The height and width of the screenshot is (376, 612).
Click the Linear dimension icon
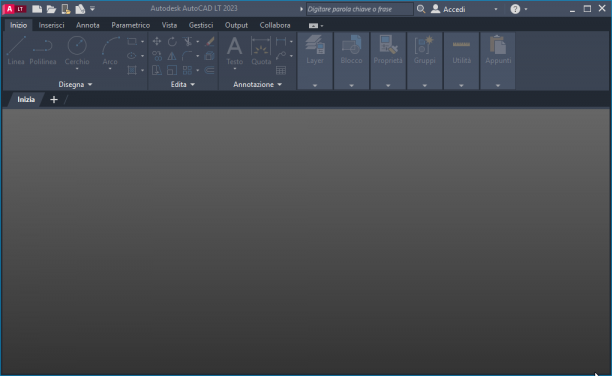281,41
